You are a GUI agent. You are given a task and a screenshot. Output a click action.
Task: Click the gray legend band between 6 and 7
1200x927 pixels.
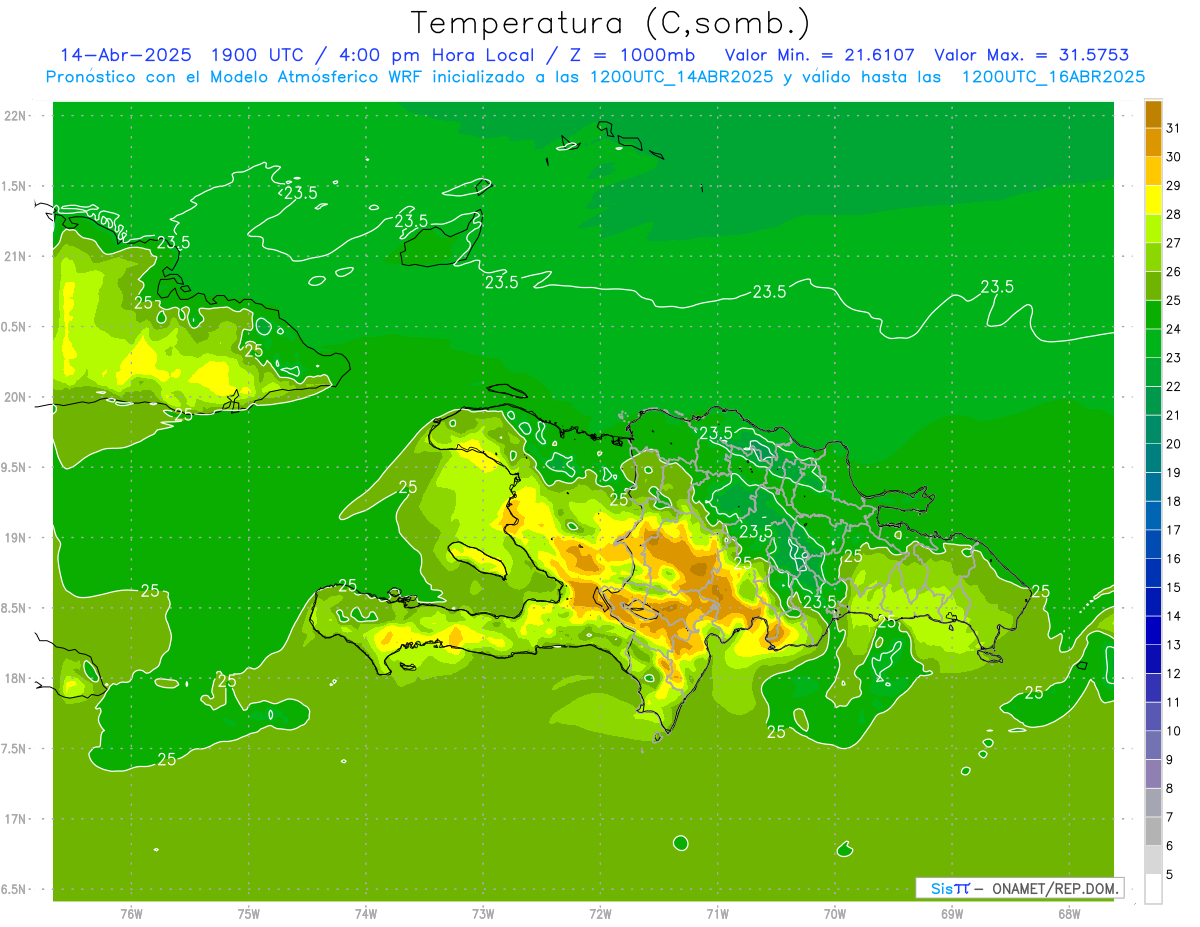(x=1153, y=831)
